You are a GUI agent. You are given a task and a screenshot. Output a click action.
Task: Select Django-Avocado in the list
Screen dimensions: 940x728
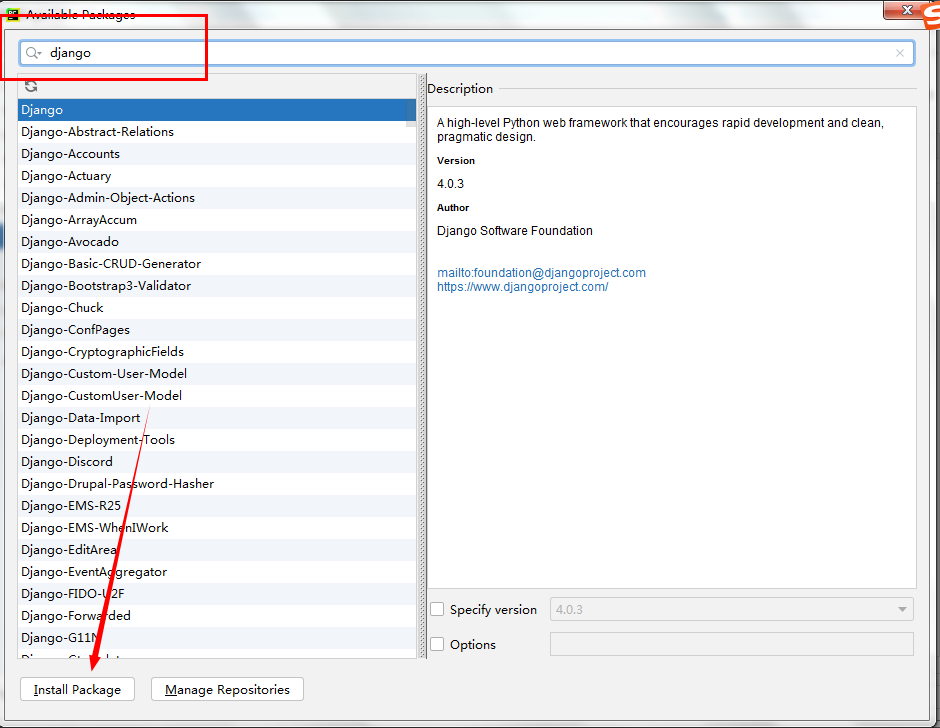pyautogui.click(x=216, y=242)
